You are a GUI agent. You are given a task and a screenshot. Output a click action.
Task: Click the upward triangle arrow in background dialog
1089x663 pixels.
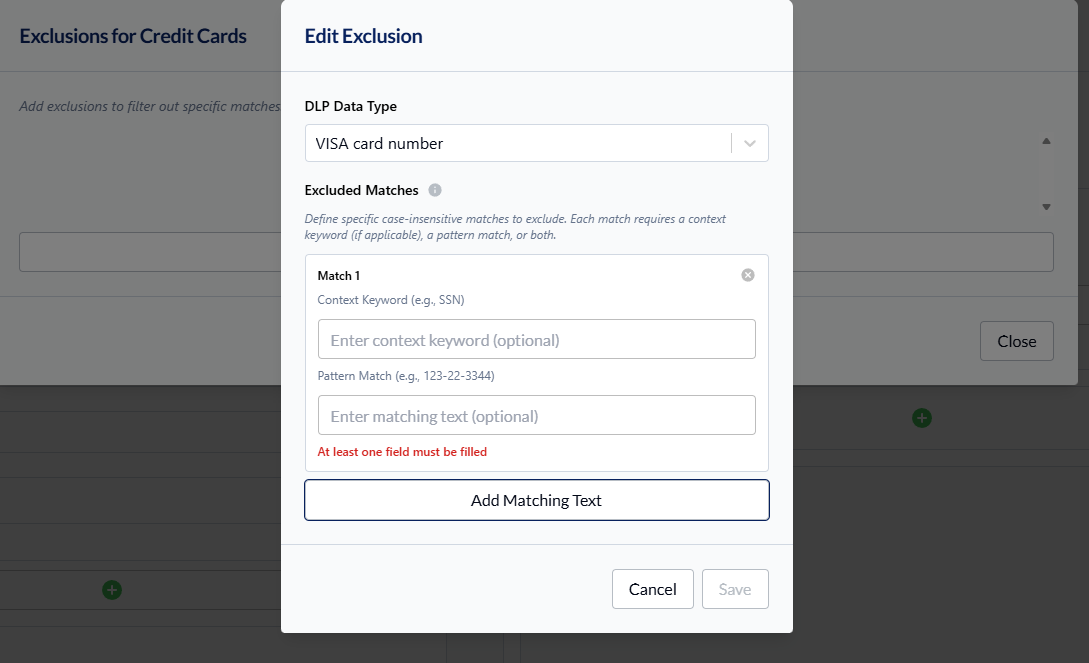1046,142
